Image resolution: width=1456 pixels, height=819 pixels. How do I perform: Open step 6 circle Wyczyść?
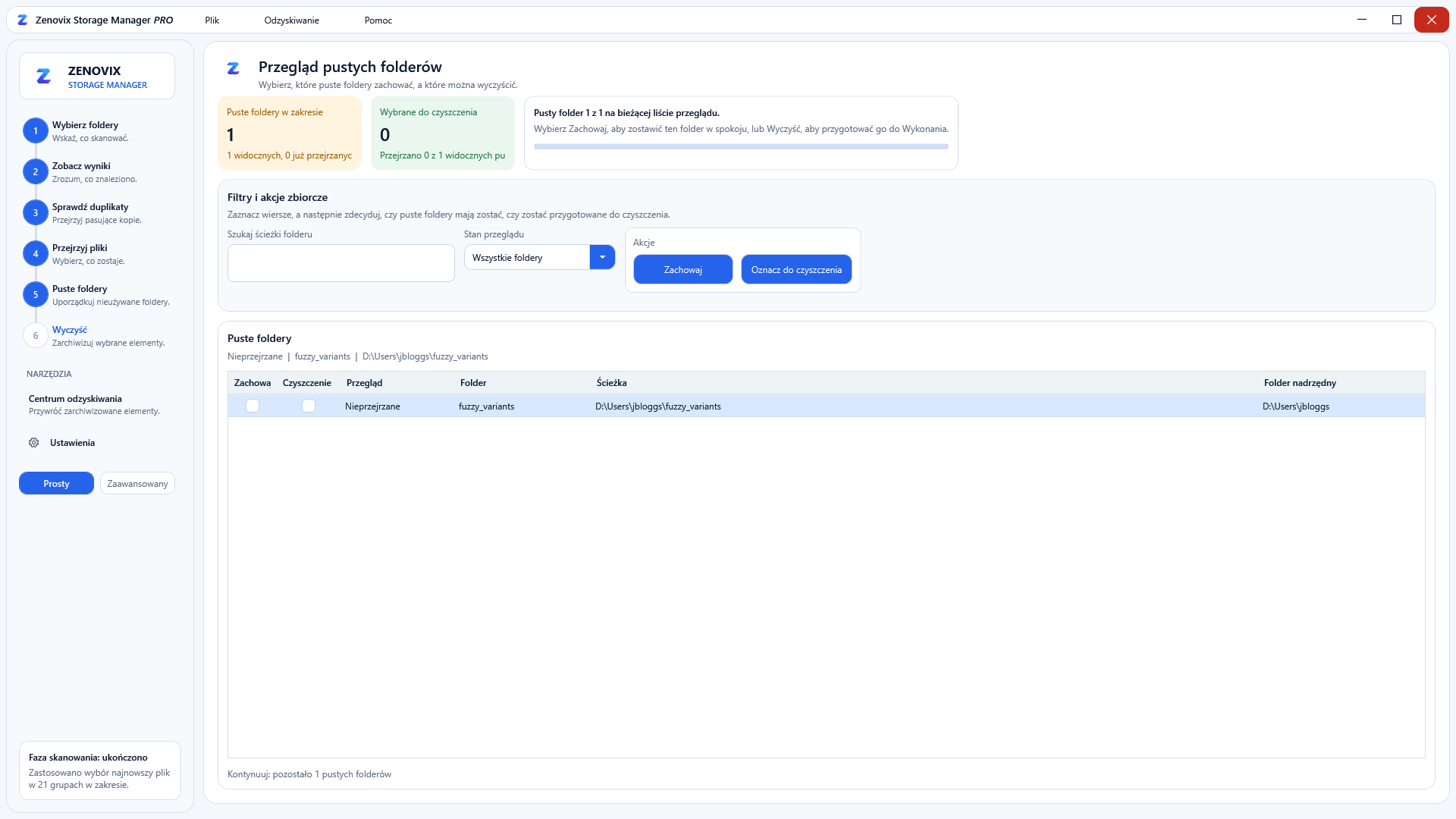pyautogui.click(x=35, y=335)
